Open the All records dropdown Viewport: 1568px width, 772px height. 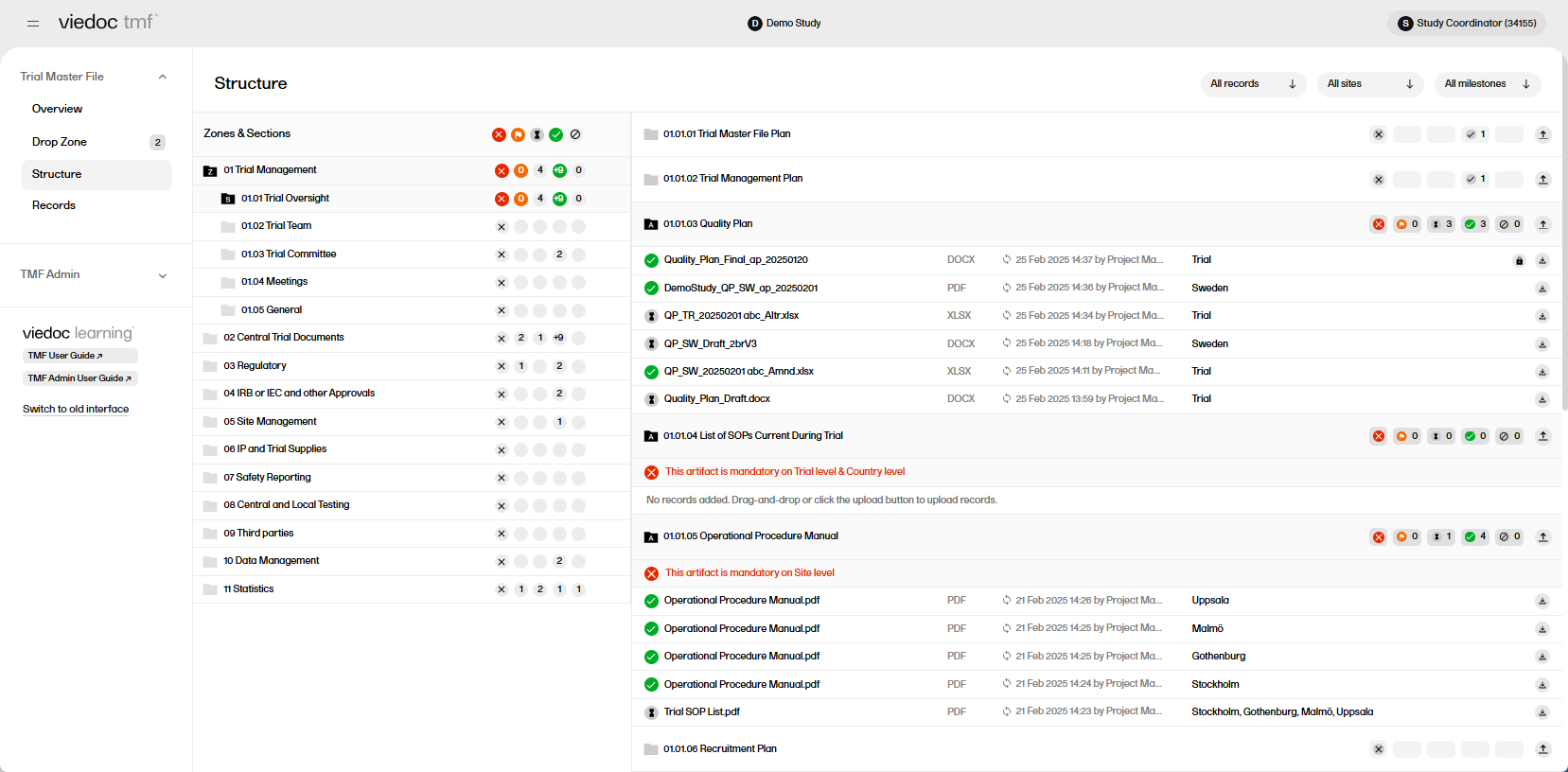tap(1252, 84)
